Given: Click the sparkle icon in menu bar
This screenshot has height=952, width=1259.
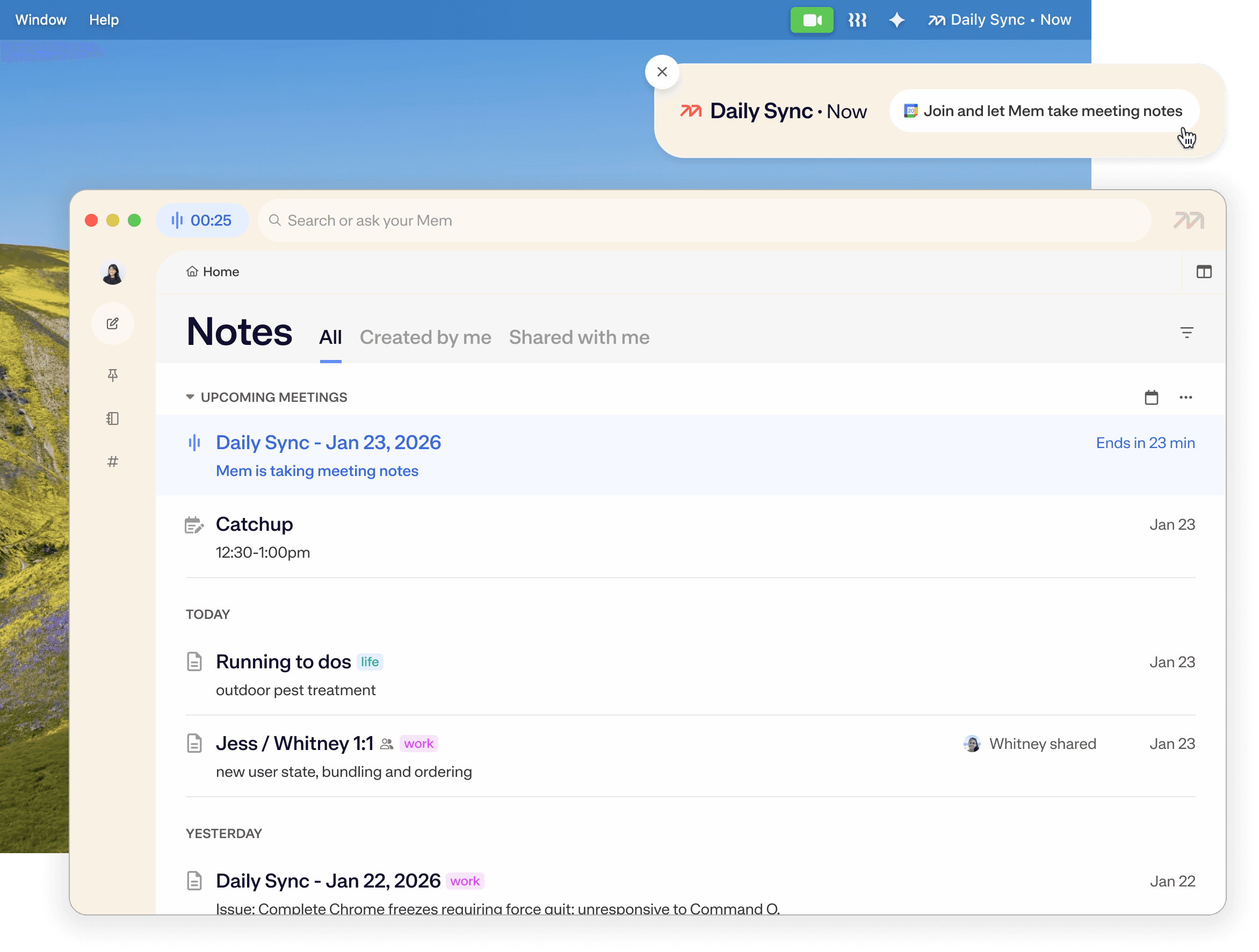Looking at the screenshot, I should [x=896, y=20].
